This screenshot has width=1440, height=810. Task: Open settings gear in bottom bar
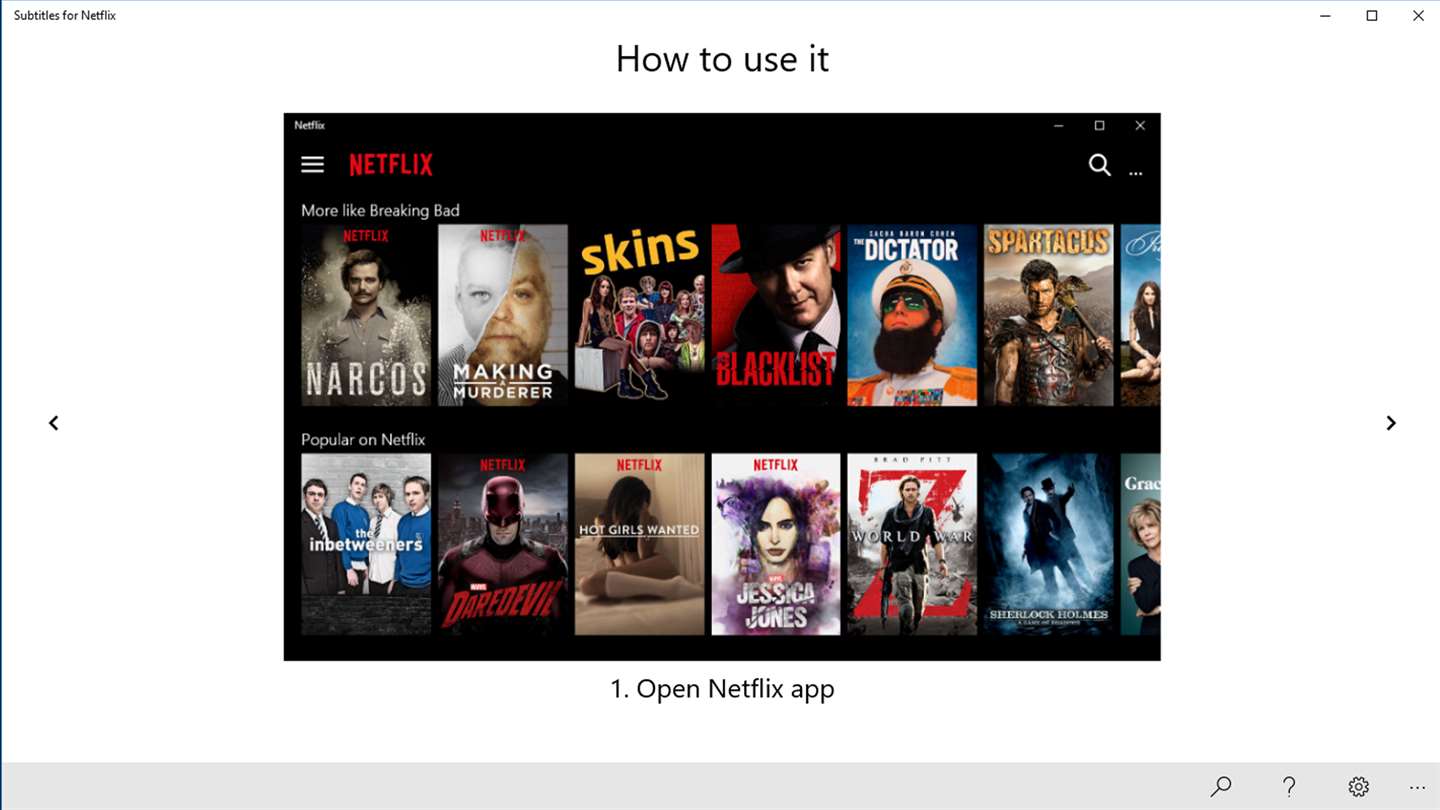pyautogui.click(x=1358, y=787)
